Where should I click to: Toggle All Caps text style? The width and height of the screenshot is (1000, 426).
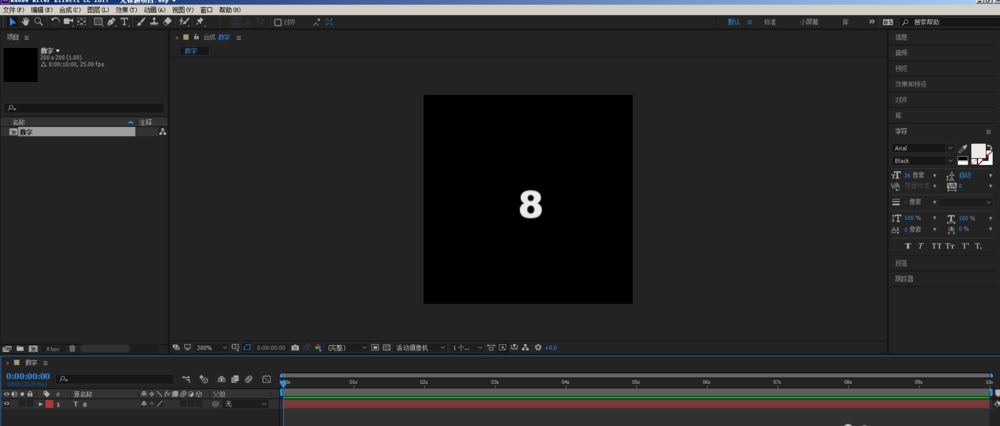936,246
